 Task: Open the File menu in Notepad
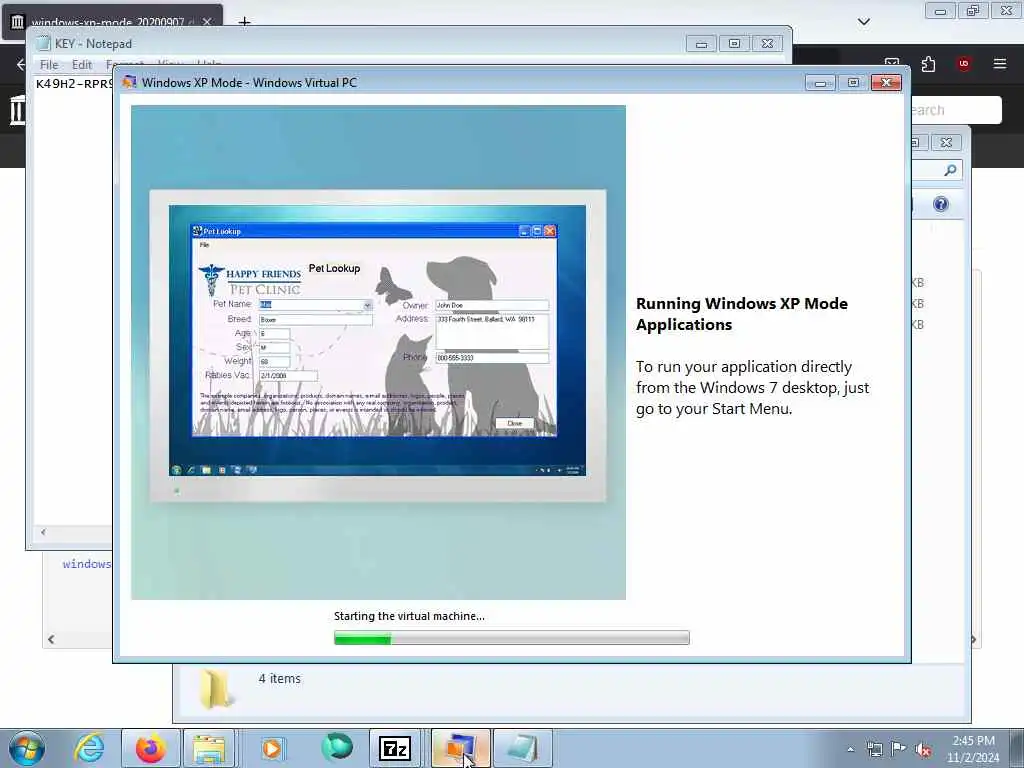(x=49, y=65)
